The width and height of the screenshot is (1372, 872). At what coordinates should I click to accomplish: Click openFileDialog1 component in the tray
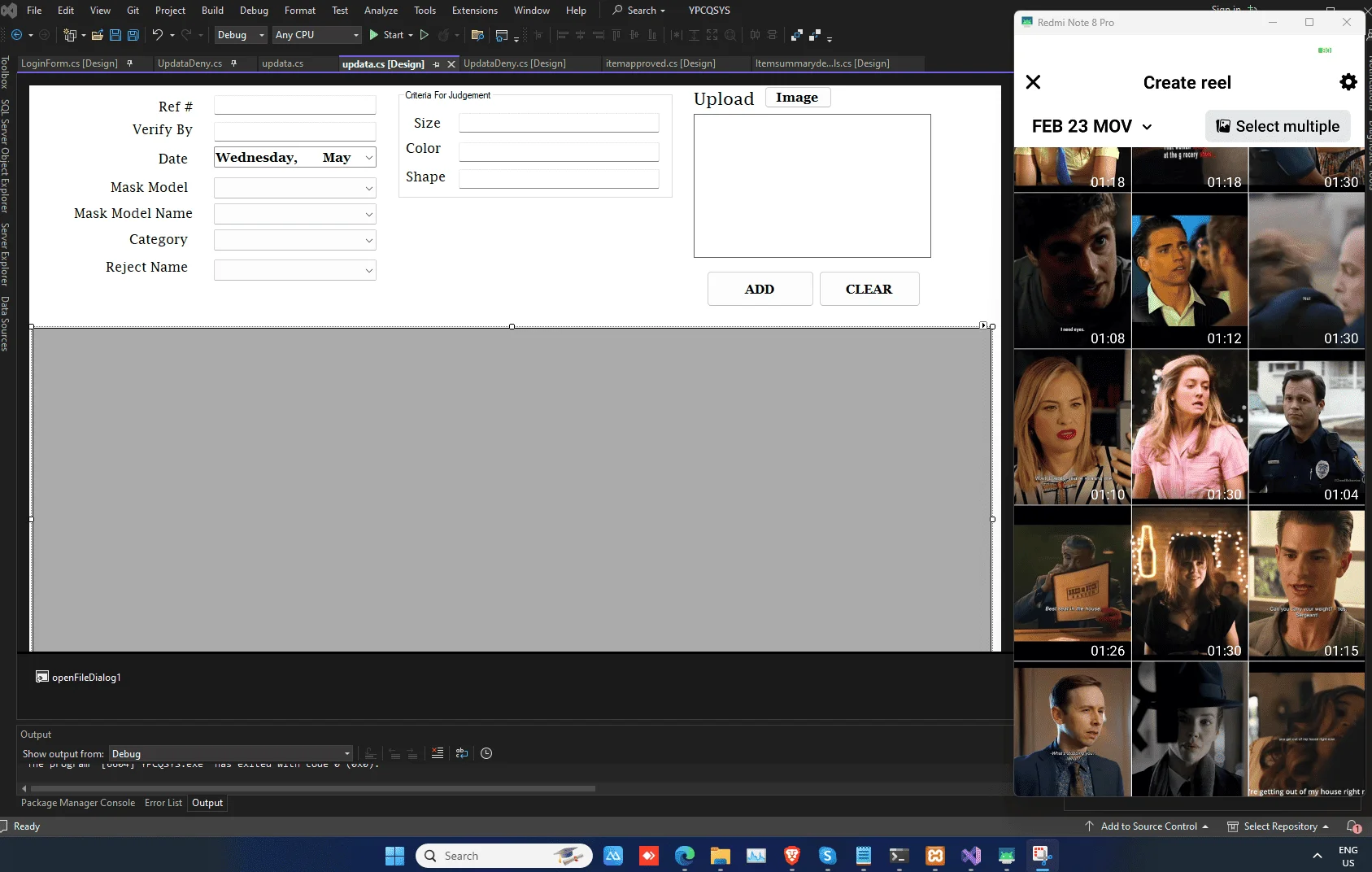78,677
